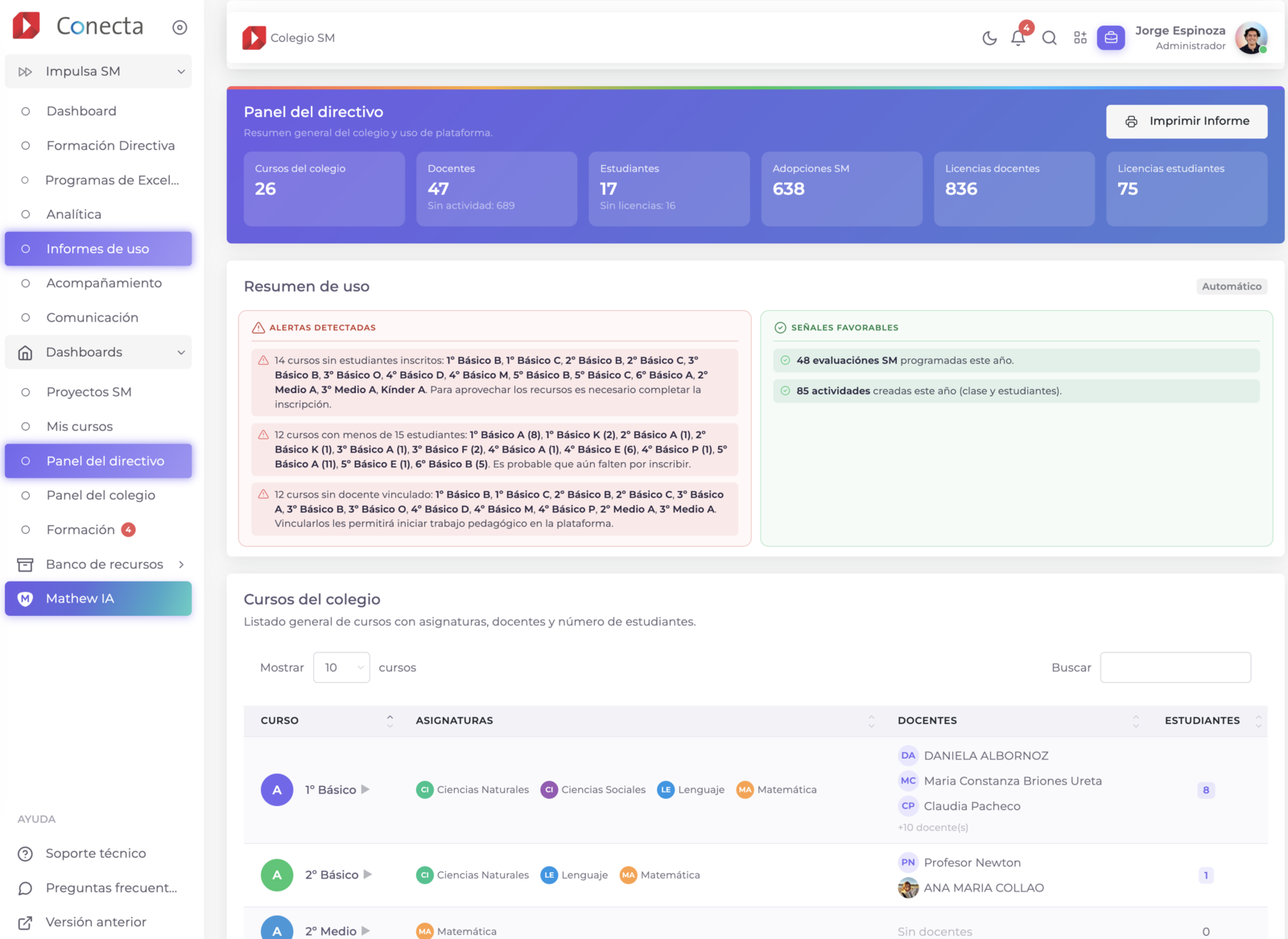Open Comunicación in sidebar
Screen dimensions: 1288x939
pos(98,318)
